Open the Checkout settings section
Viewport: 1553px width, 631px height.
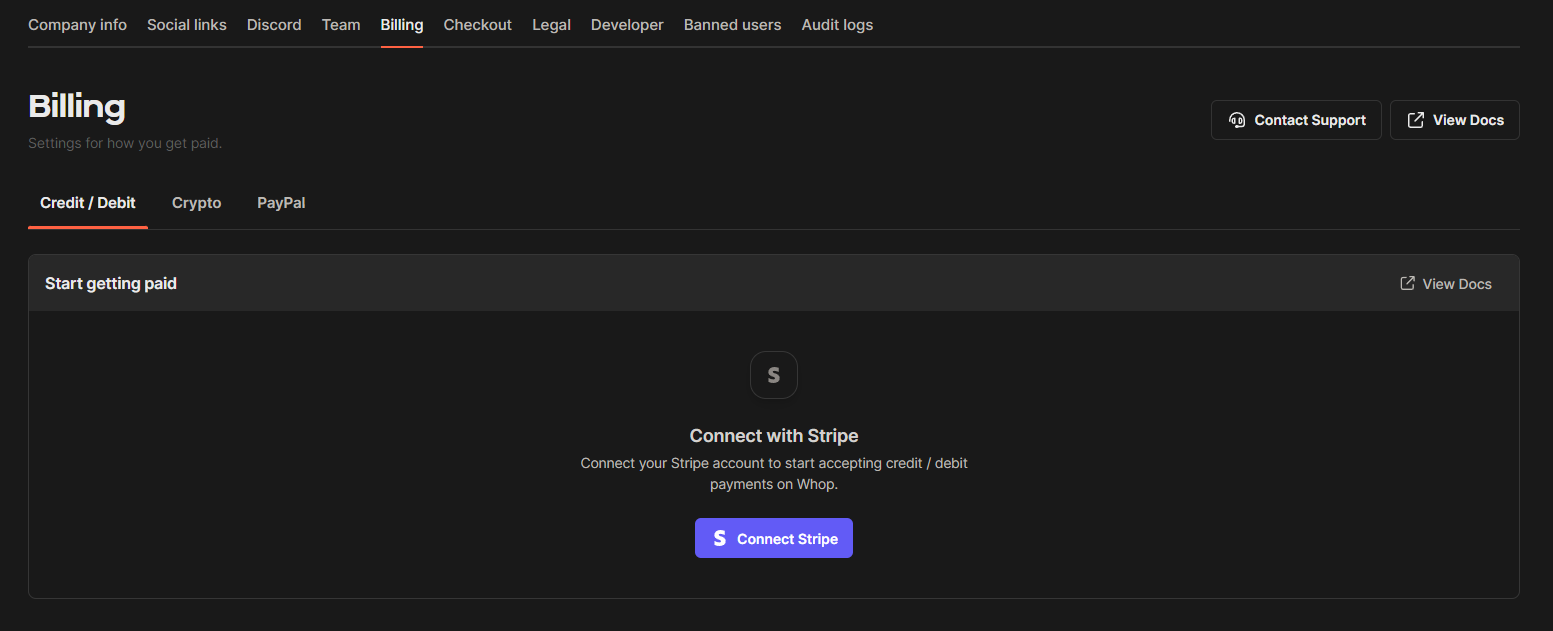[x=477, y=24]
